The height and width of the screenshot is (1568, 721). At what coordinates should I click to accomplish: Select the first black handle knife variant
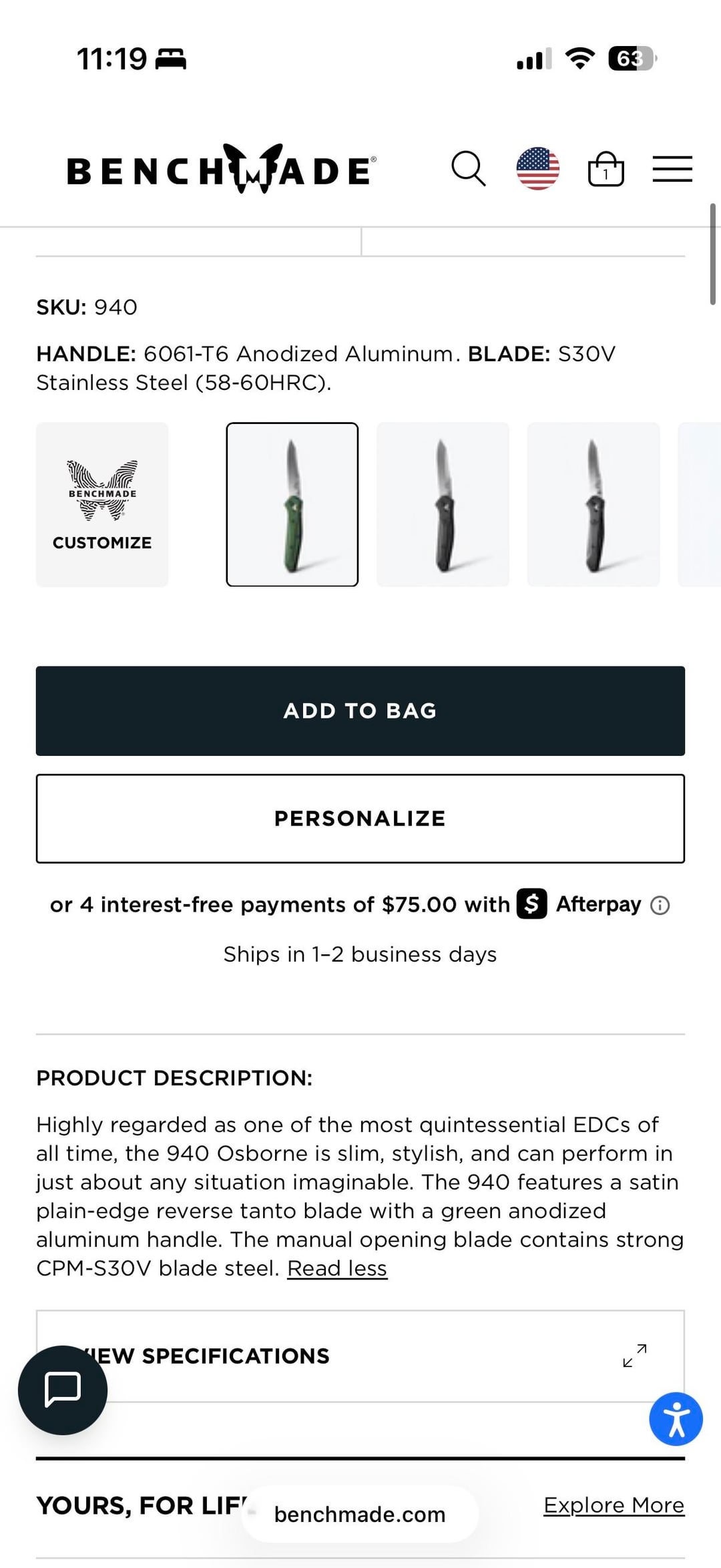pyautogui.click(x=443, y=505)
